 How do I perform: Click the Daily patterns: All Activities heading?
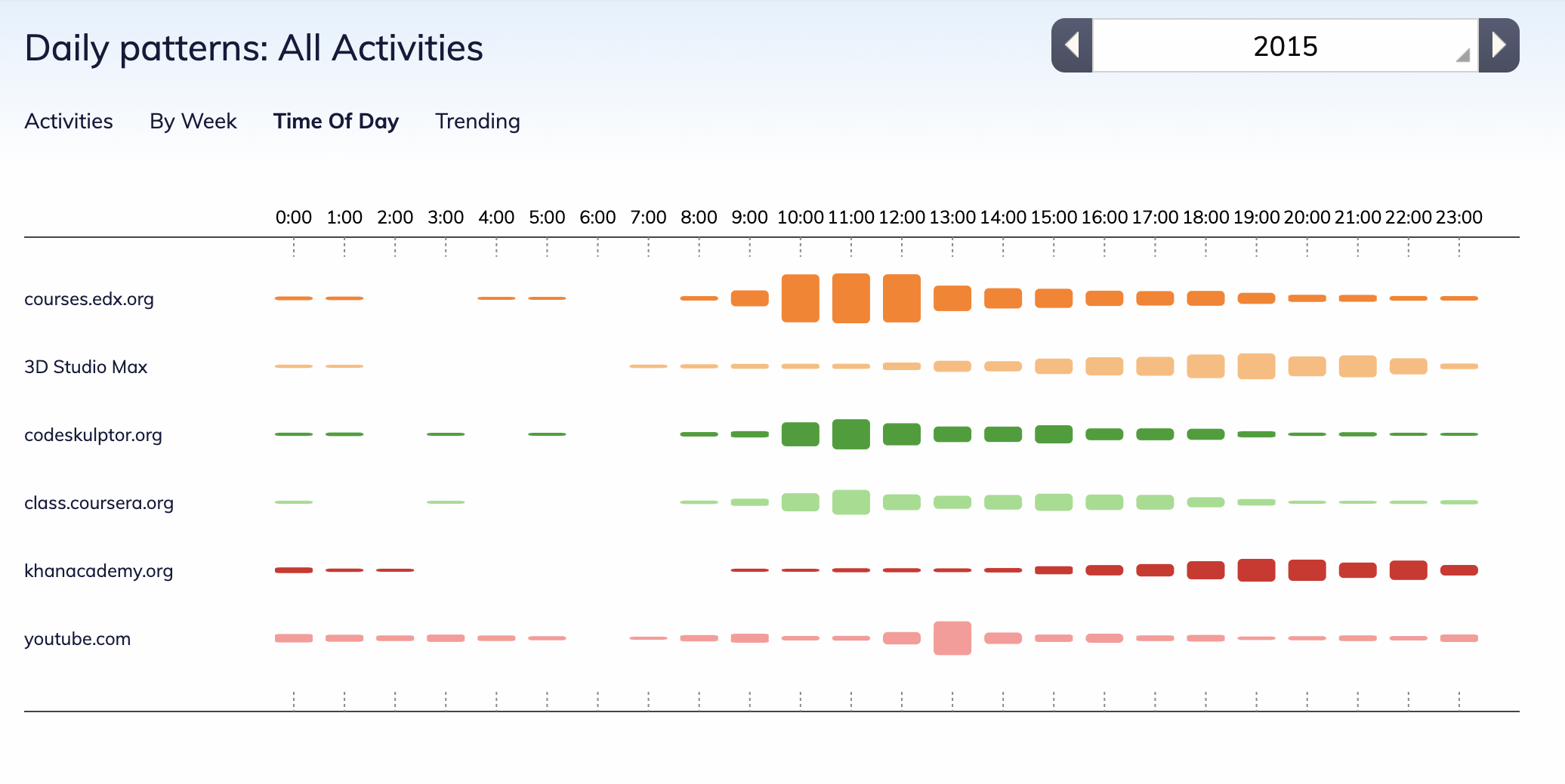[x=254, y=48]
